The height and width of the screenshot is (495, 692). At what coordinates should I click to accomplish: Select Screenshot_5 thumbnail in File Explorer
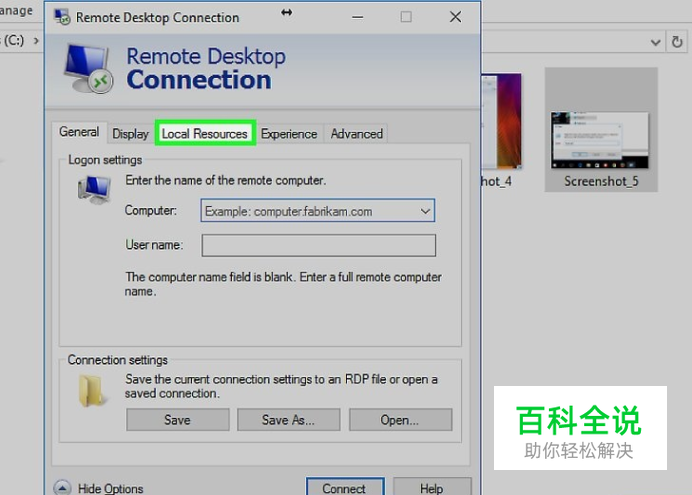601,129
